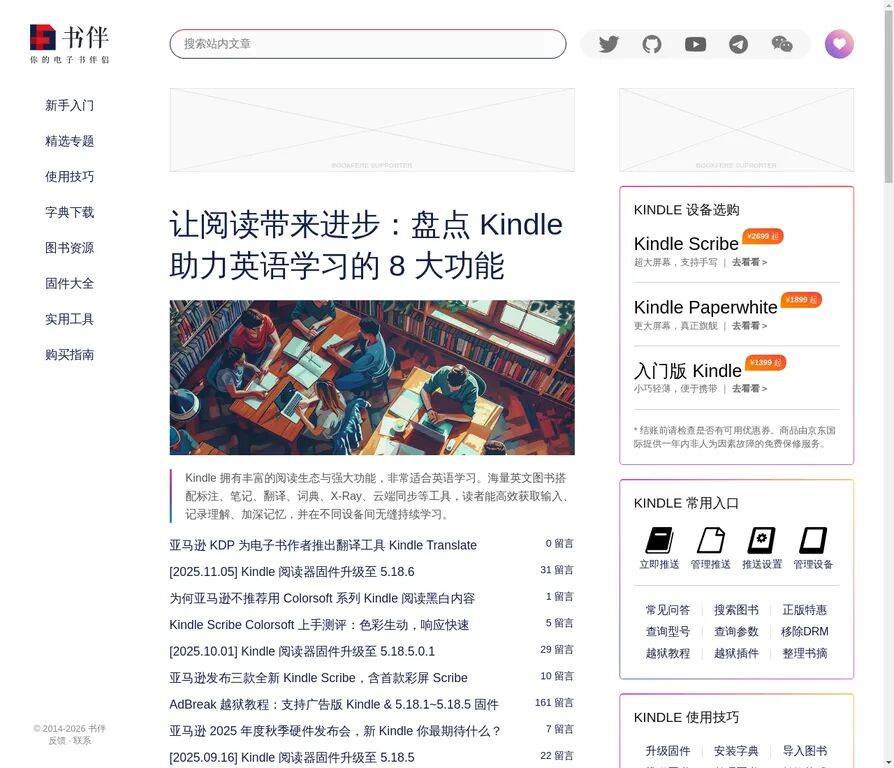
Task: Open the 越狱教程 link
Action: tap(668, 653)
